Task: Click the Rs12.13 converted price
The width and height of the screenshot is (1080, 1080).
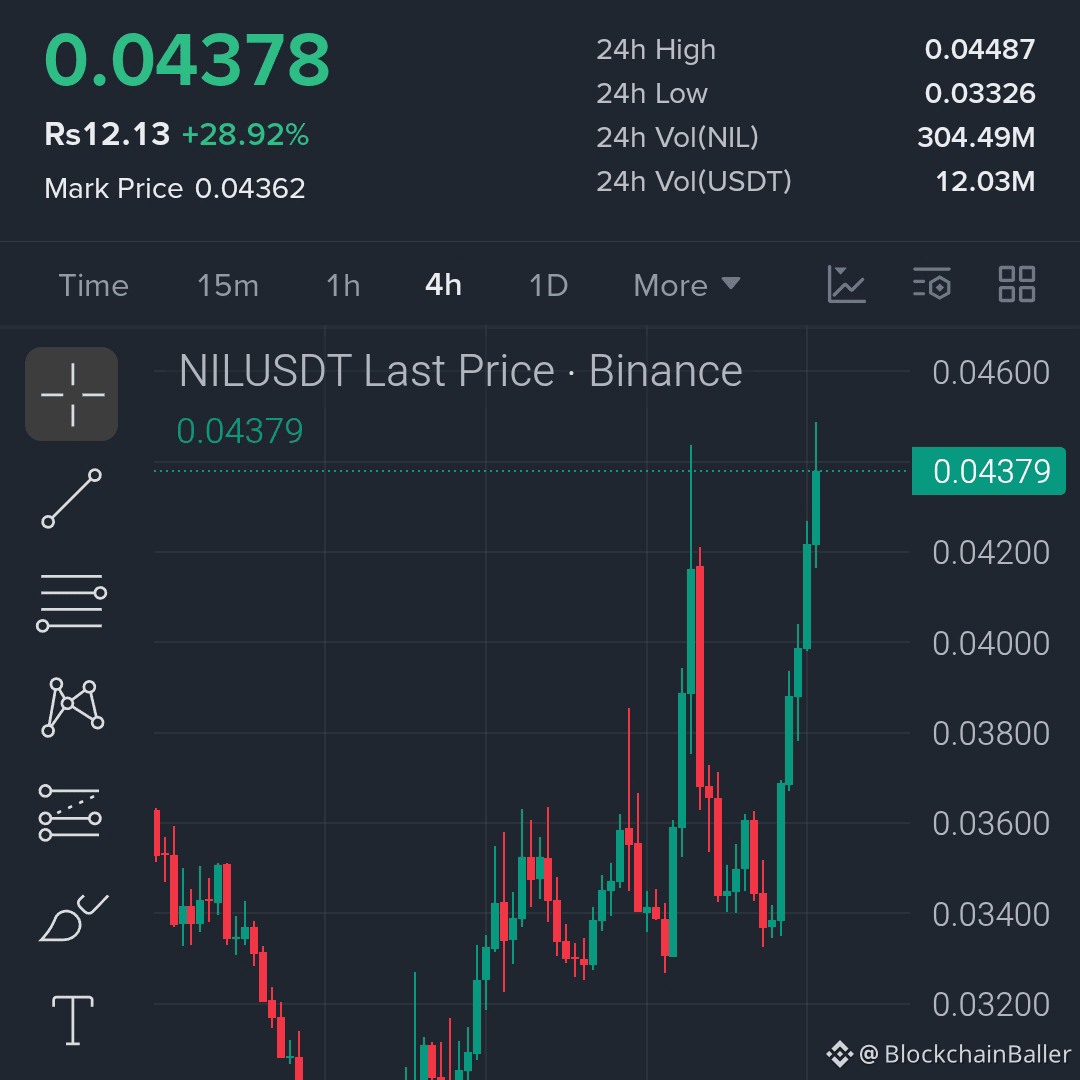Action: (107, 134)
